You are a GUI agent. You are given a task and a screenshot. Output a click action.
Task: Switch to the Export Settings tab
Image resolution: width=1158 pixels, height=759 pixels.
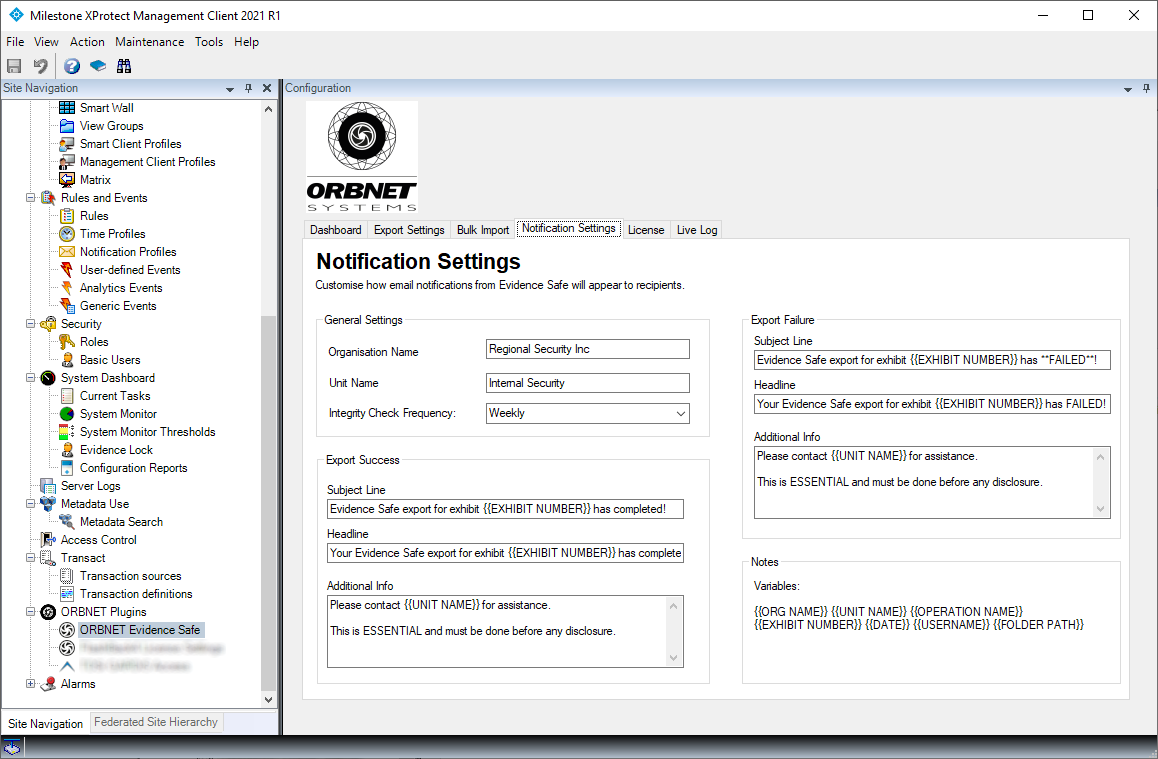click(x=409, y=230)
